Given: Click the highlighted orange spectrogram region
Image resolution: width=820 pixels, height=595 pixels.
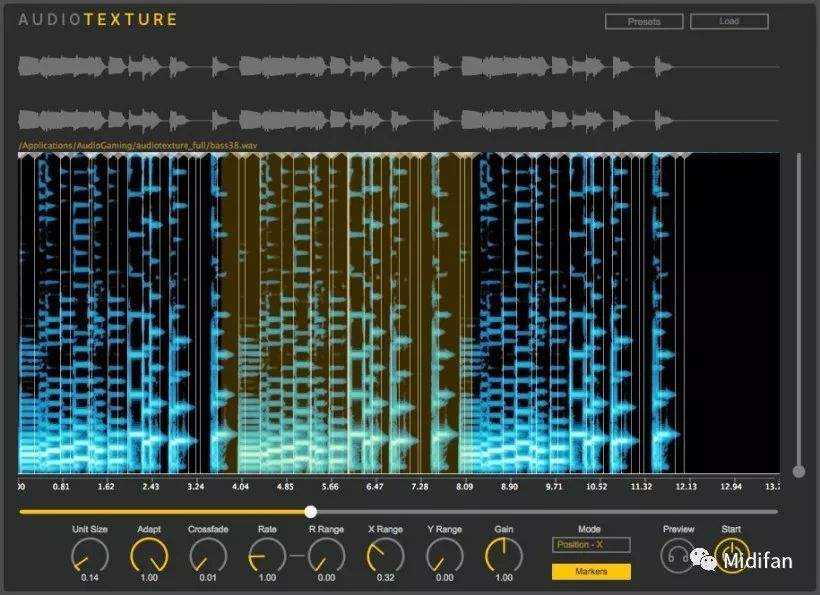Looking at the screenshot, I should [345, 314].
